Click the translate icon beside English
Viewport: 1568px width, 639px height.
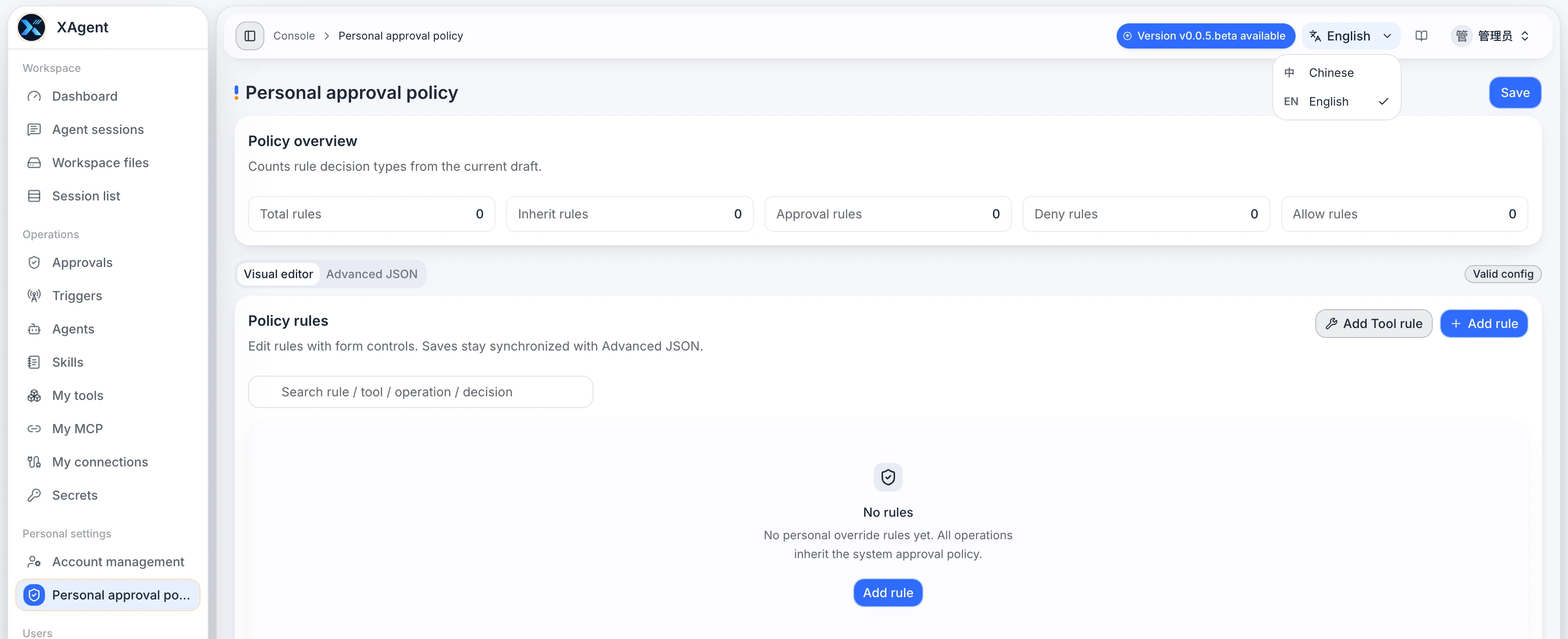[x=1315, y=36]
